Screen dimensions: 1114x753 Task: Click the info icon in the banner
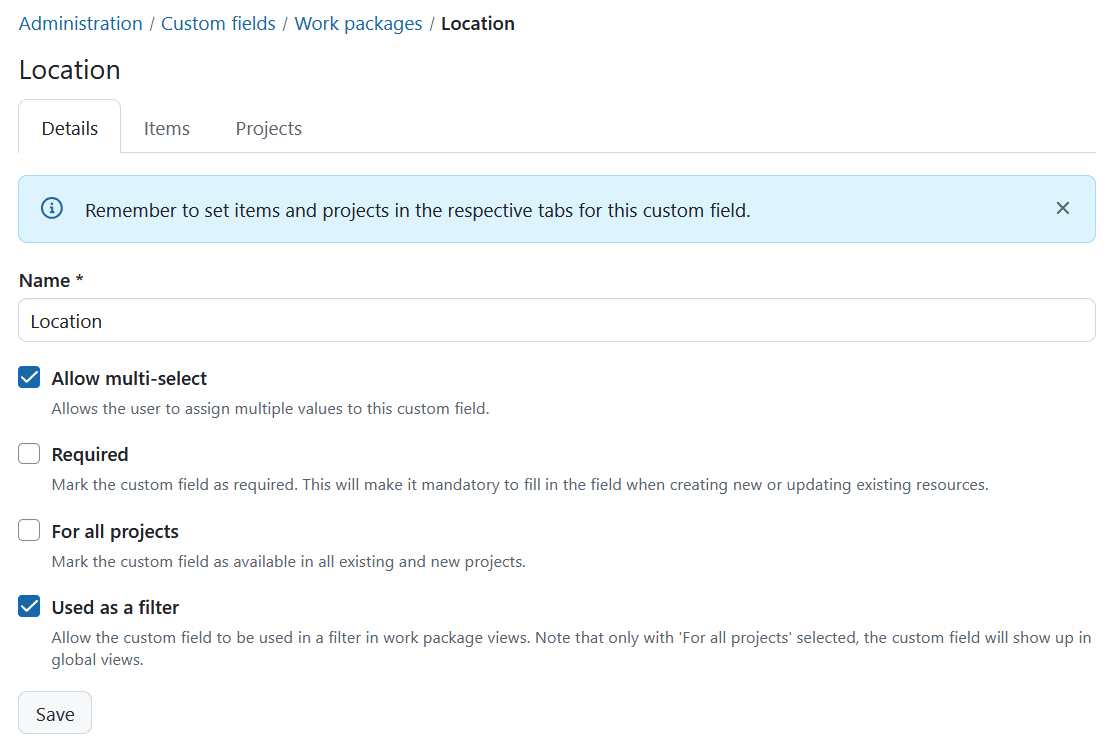click(51, 209)
